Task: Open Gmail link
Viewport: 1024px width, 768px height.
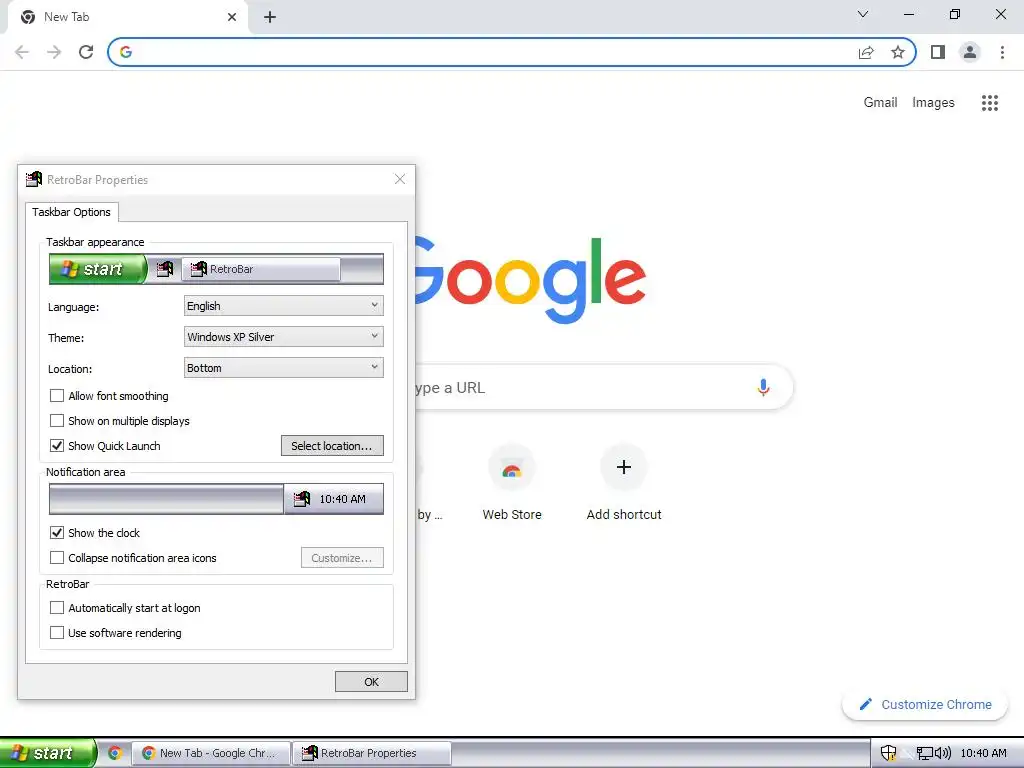Action: (880, 103)
